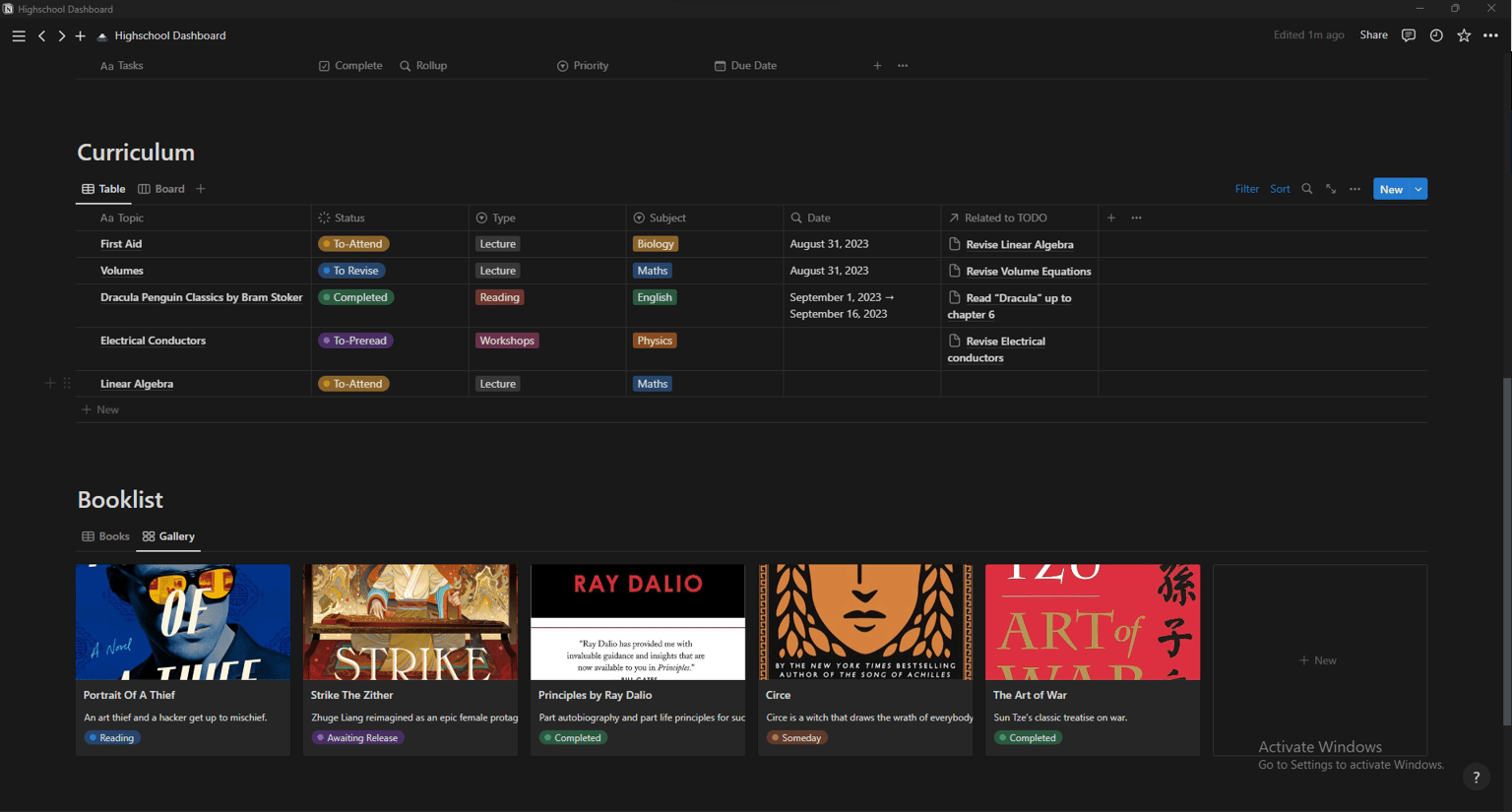Click the Physics subject tag
This screenshot has width=1512, height=812.
point(655,341)
